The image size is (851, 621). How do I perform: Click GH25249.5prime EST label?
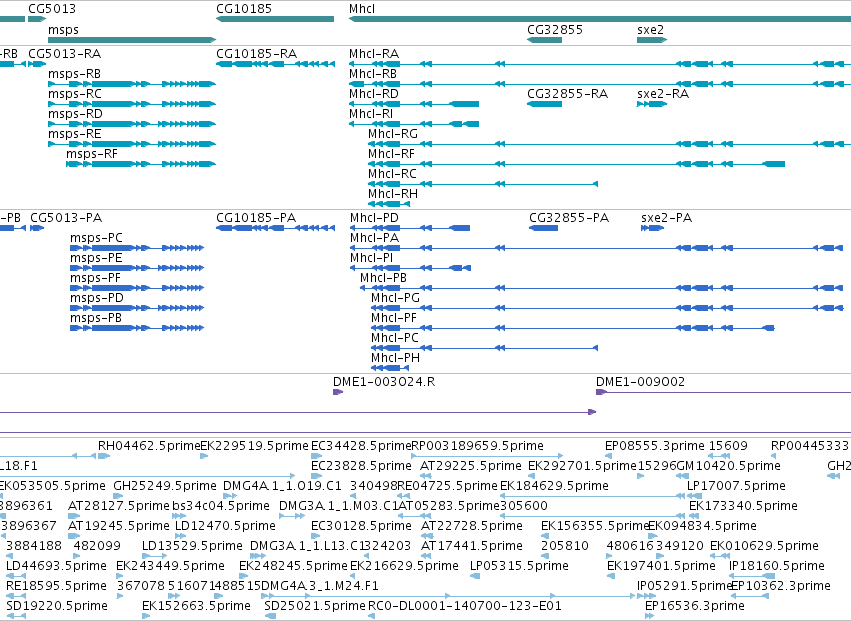pyautogui.click(x=165, y=486)
